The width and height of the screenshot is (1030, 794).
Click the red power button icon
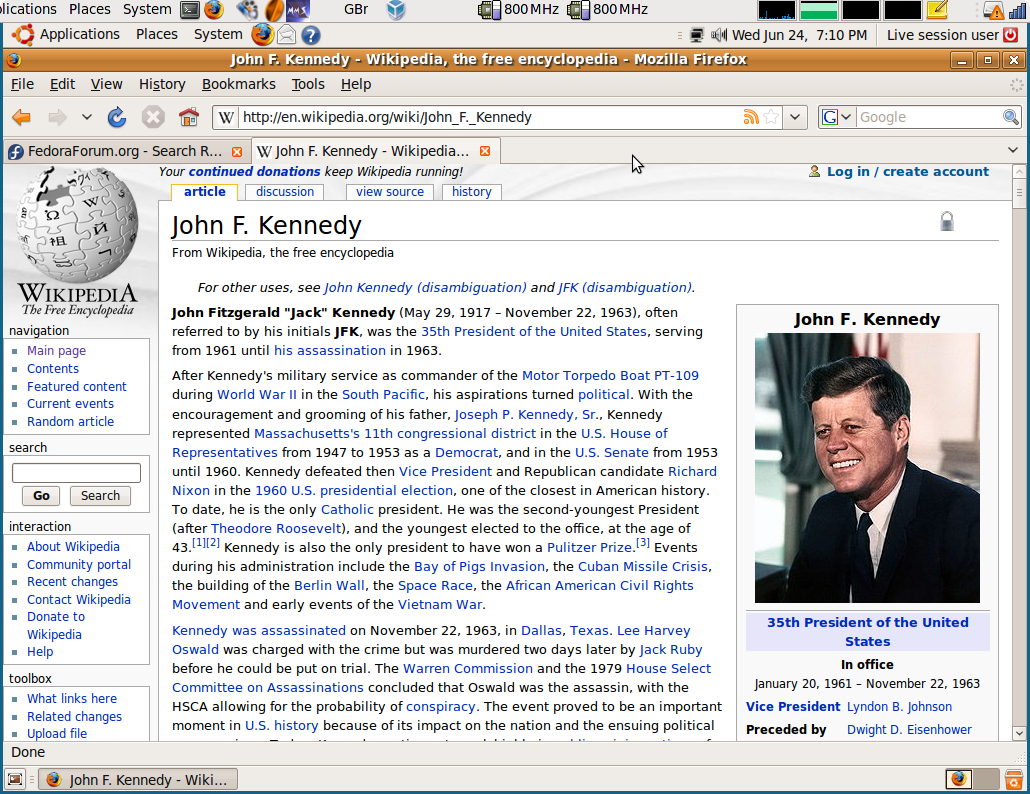click(x=1011, y=35)
